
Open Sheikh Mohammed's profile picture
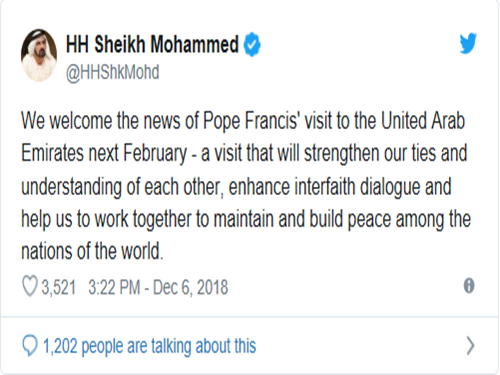click(39, 55)
